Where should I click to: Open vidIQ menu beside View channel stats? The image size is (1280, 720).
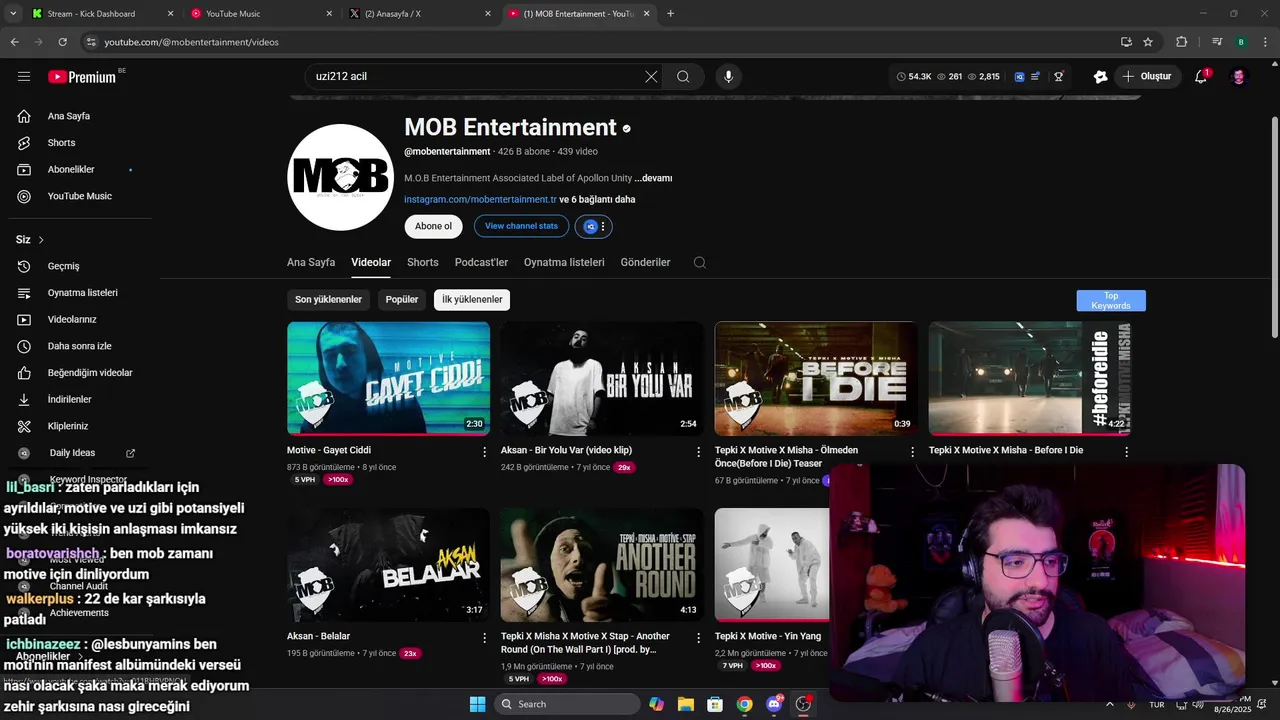pos(594,227)
